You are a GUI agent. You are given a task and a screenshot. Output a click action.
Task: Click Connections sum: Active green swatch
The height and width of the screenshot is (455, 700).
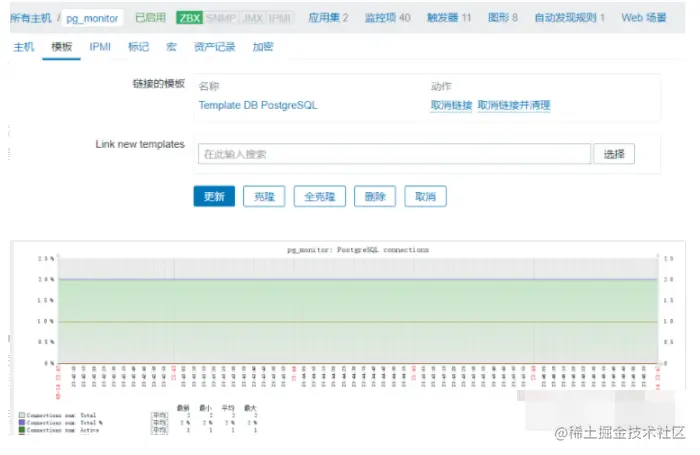(x=22, y=430)
